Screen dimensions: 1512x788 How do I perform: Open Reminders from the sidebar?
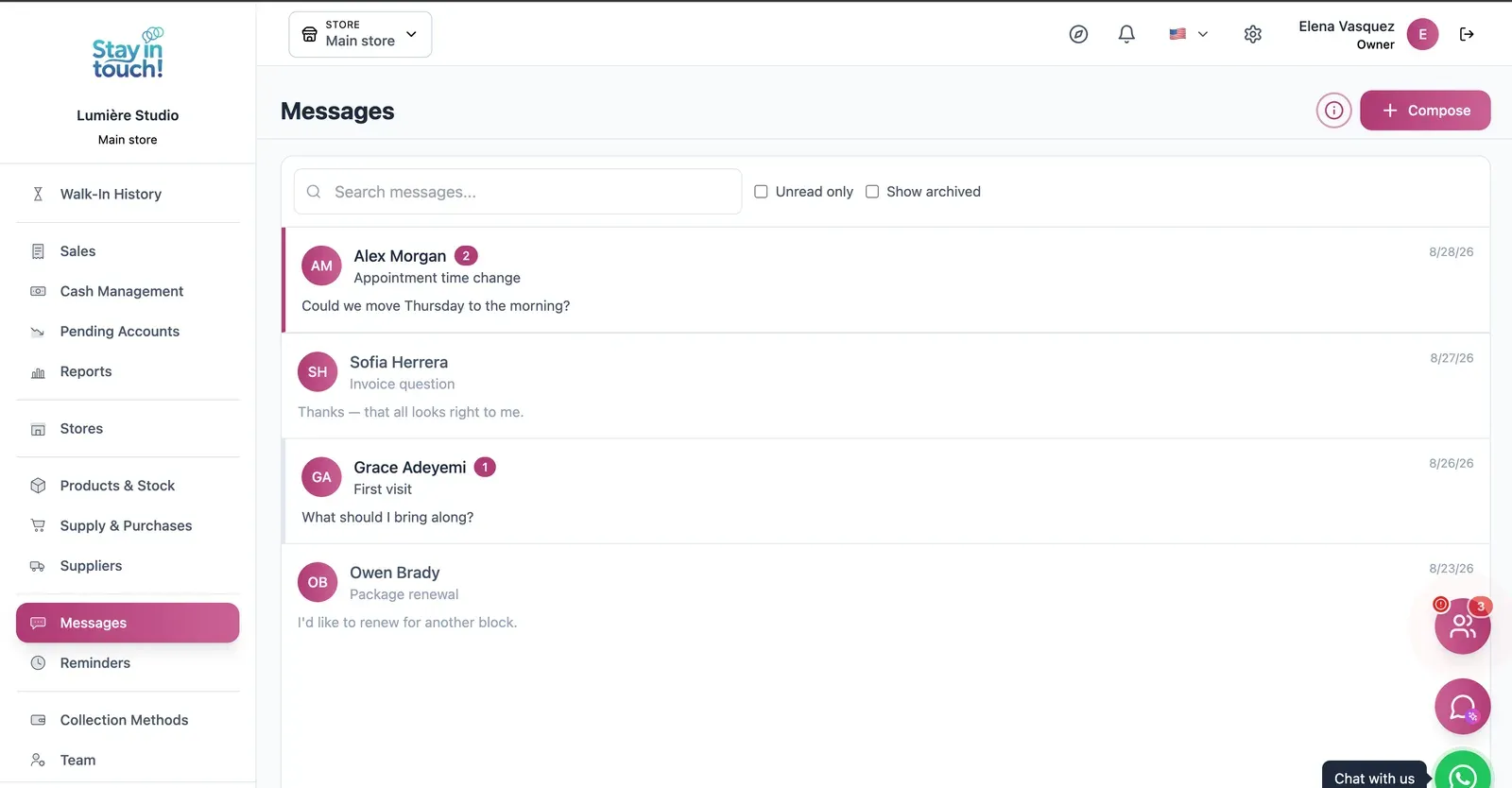[x=128, y=663]
